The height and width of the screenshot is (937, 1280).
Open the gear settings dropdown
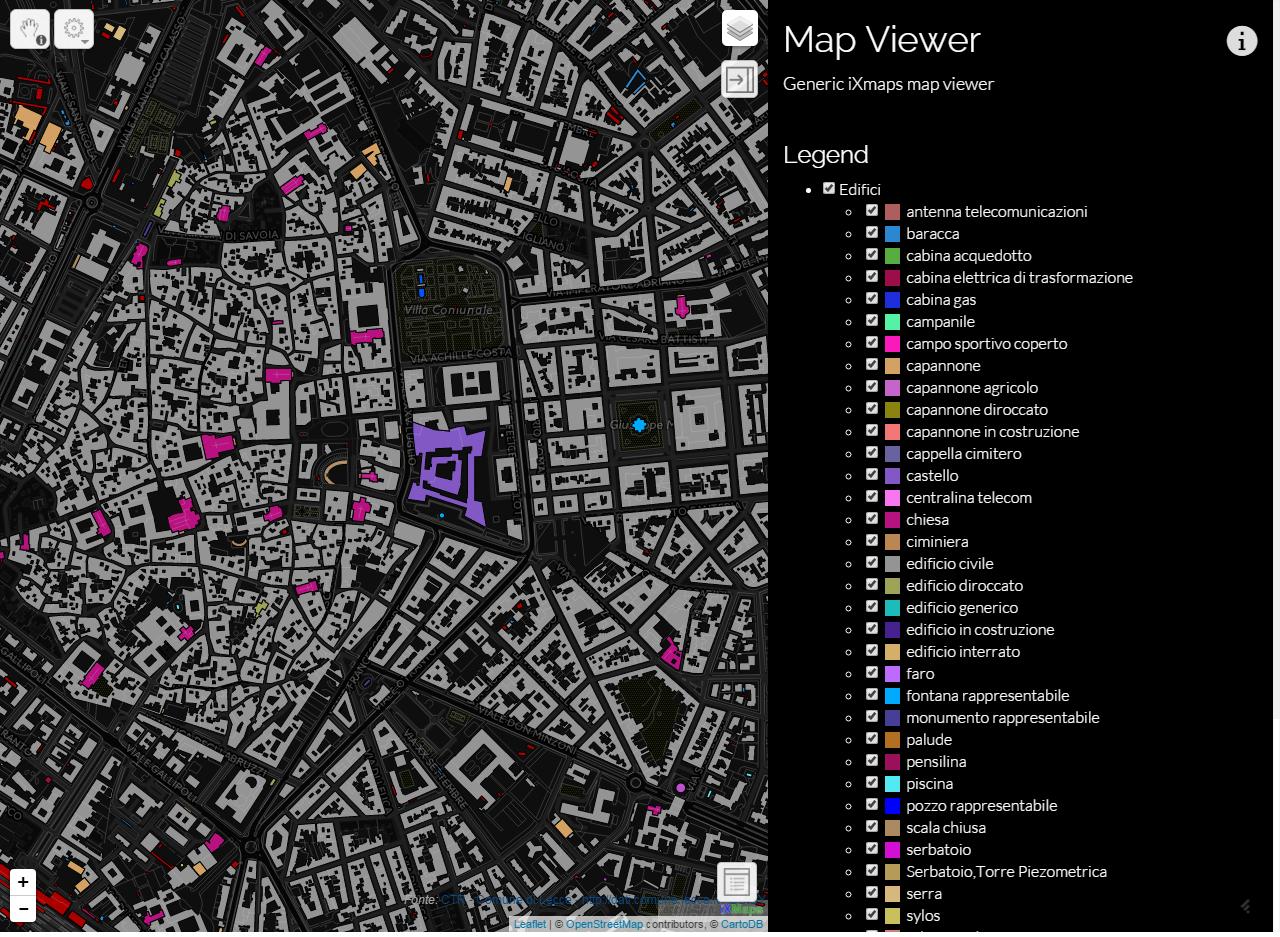(x=74, y=29)
